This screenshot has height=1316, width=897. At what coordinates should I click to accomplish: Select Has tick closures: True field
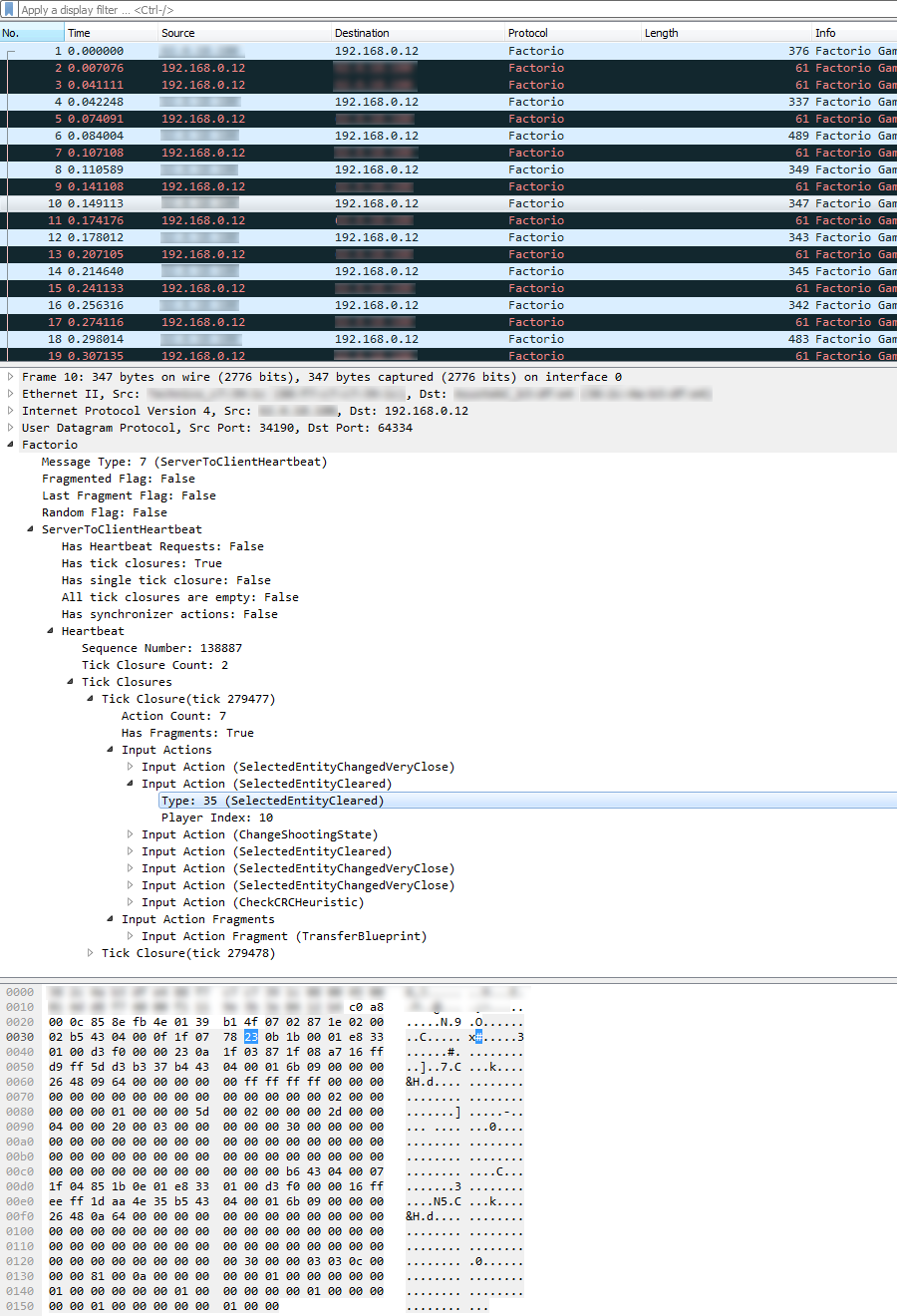(x=142, y=563)
